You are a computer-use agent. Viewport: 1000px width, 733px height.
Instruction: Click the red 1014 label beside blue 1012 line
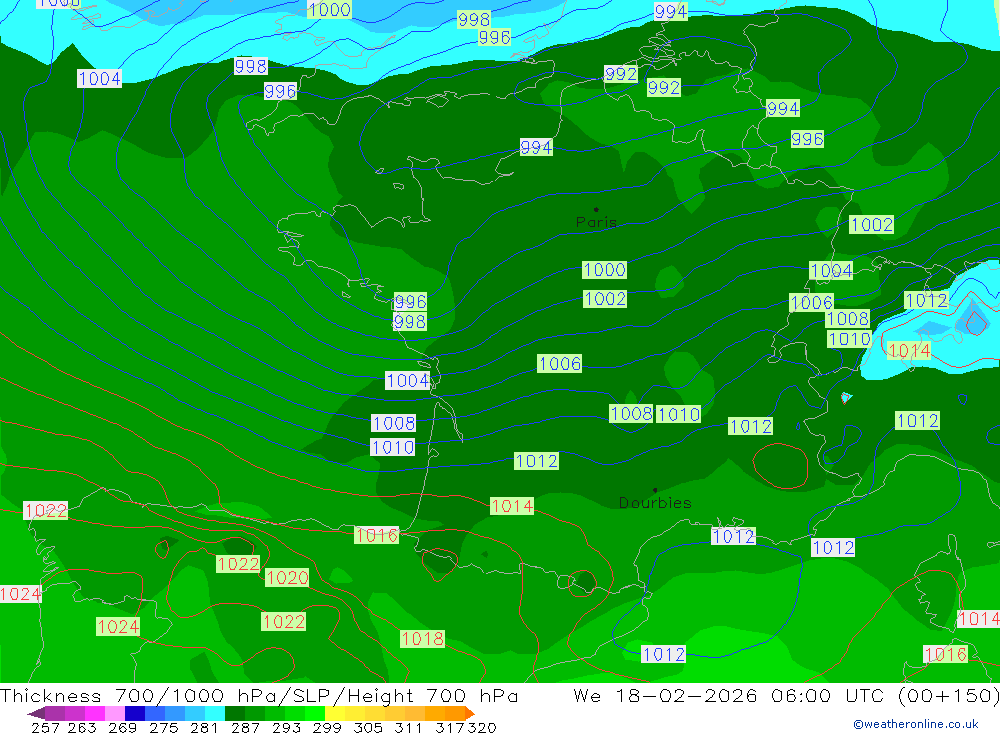pyautogui.click(x=511, y=507)
